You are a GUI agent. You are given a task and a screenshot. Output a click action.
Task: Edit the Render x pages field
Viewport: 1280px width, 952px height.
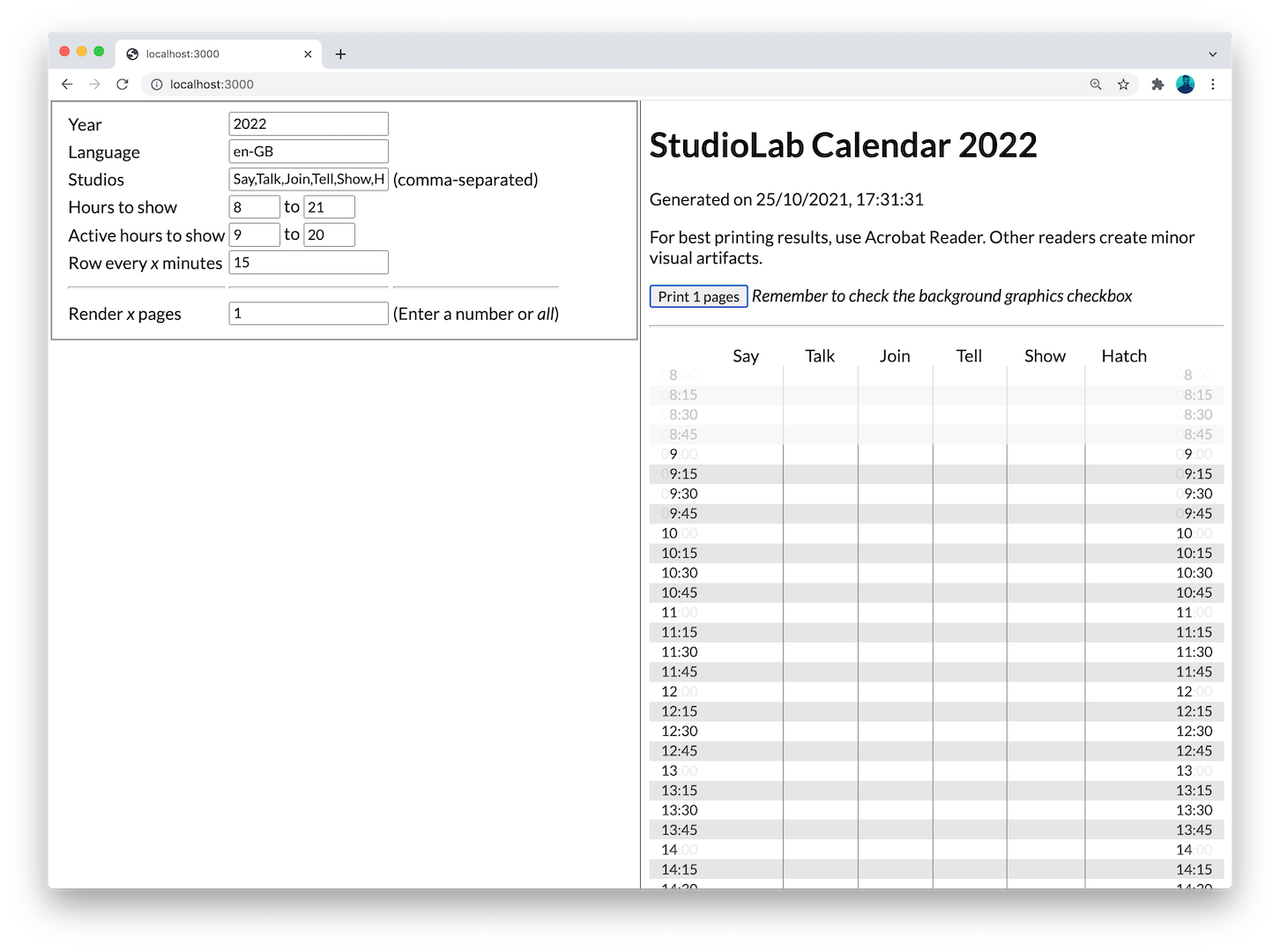pyautogui.click(x=309, y=314)
